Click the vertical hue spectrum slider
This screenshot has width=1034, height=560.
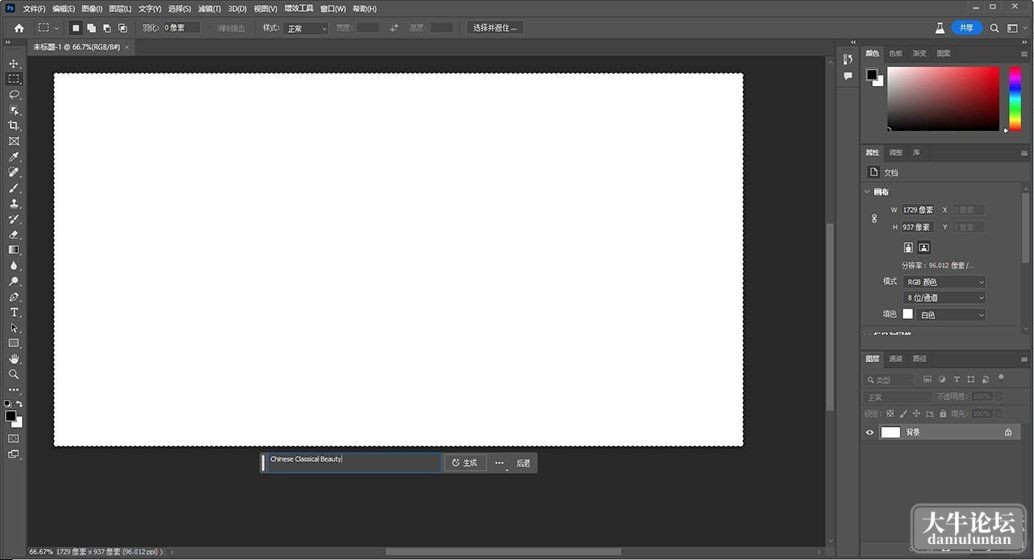pos(1016,98)
